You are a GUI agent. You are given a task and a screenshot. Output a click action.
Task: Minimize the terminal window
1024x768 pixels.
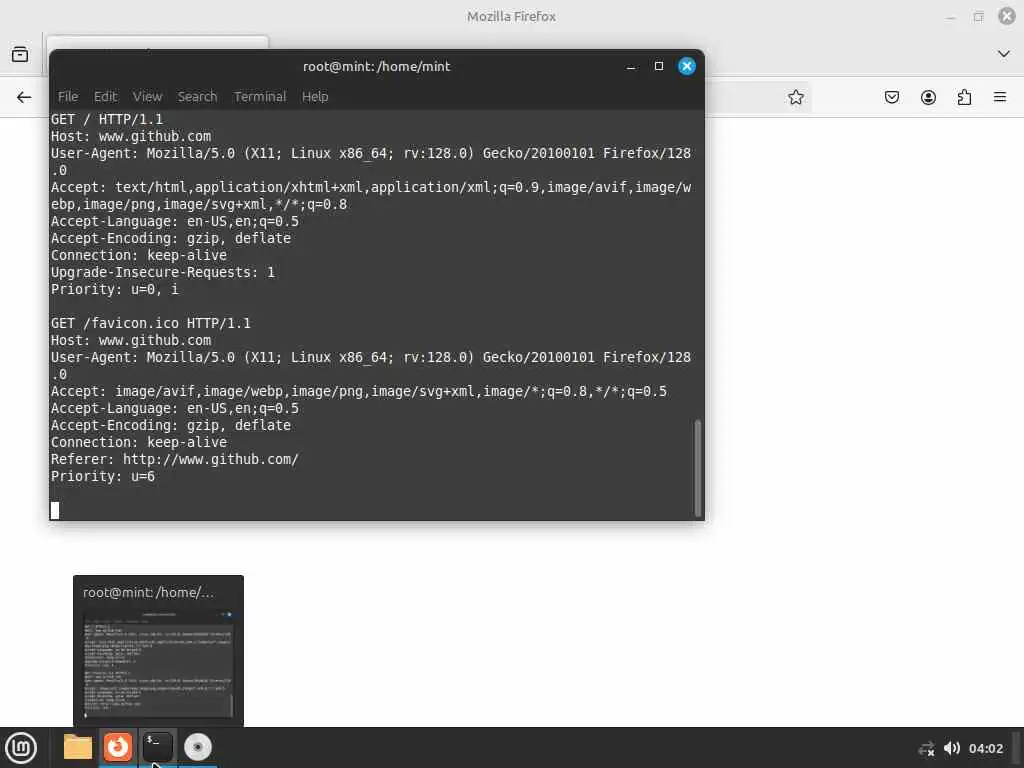tap(631, 67)
